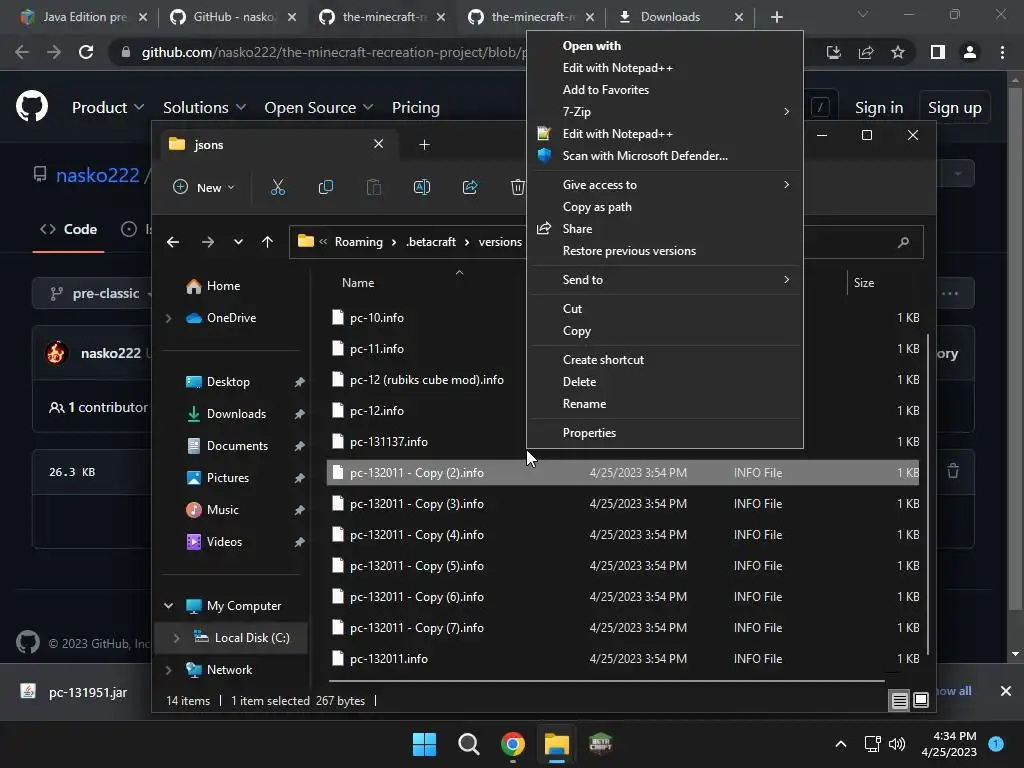Click the Delete trash icon in Explorer toolbar
1024x768 pixels.
tap(517, 187)
